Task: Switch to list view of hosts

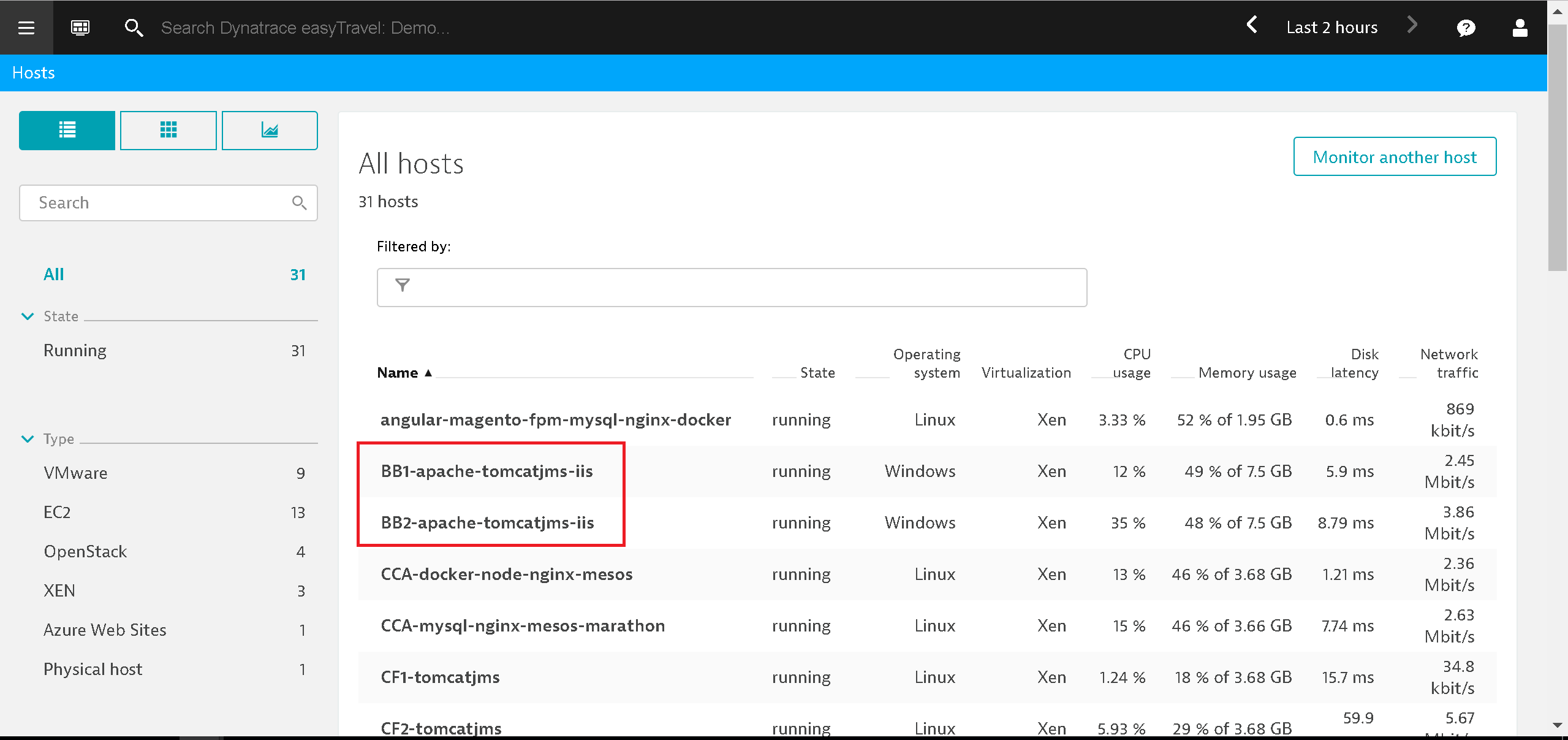Action: 67,130
